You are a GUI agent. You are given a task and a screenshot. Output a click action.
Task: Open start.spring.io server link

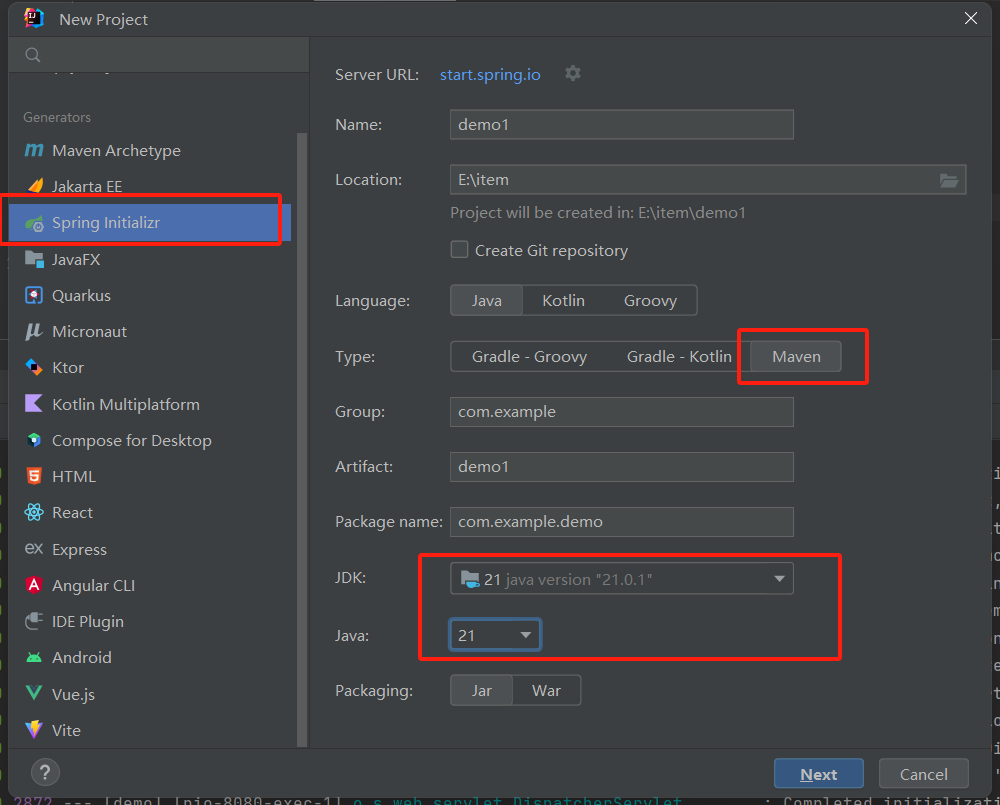[490, 75]
